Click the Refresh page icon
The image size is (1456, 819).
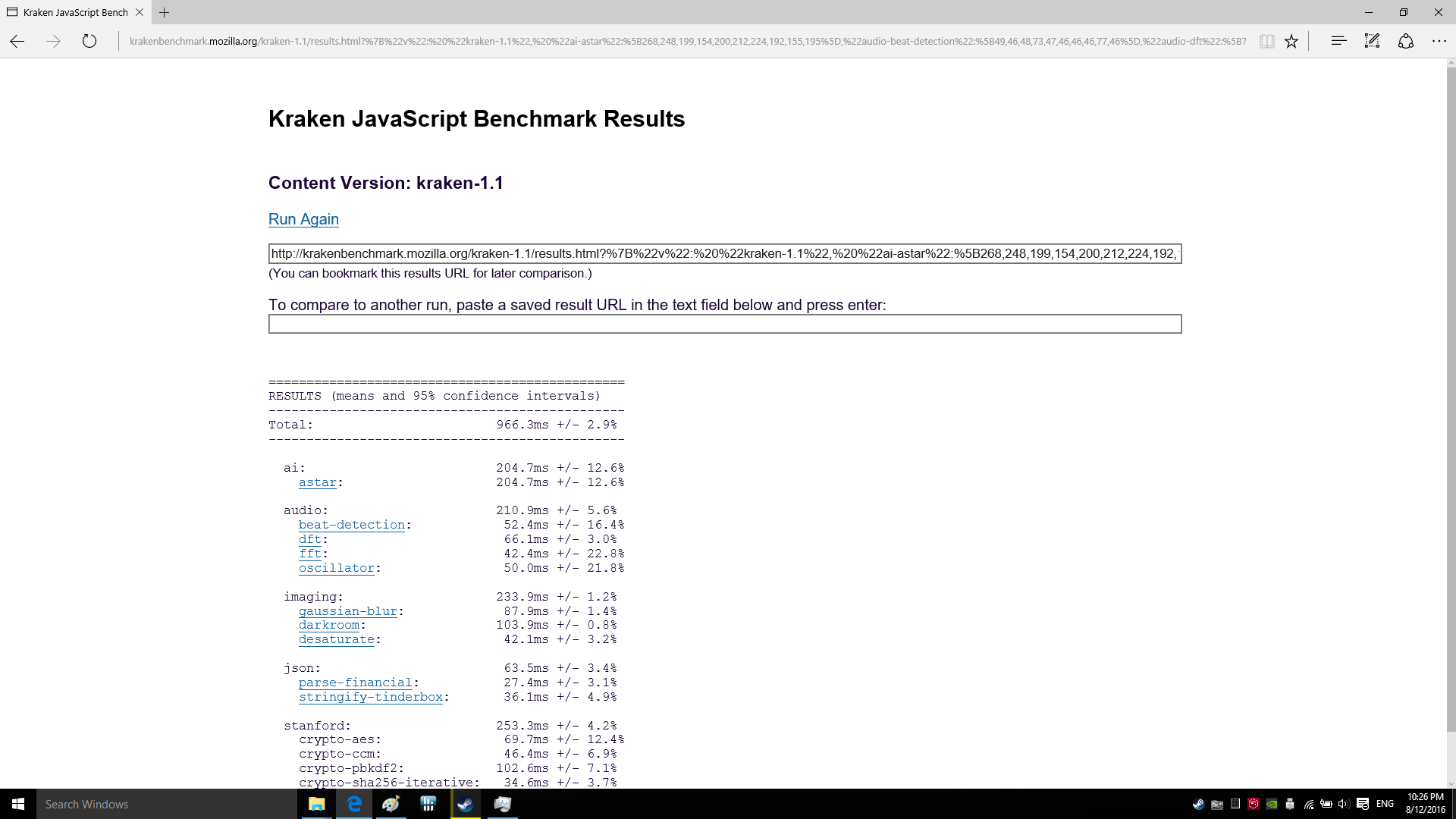point(89,42)
